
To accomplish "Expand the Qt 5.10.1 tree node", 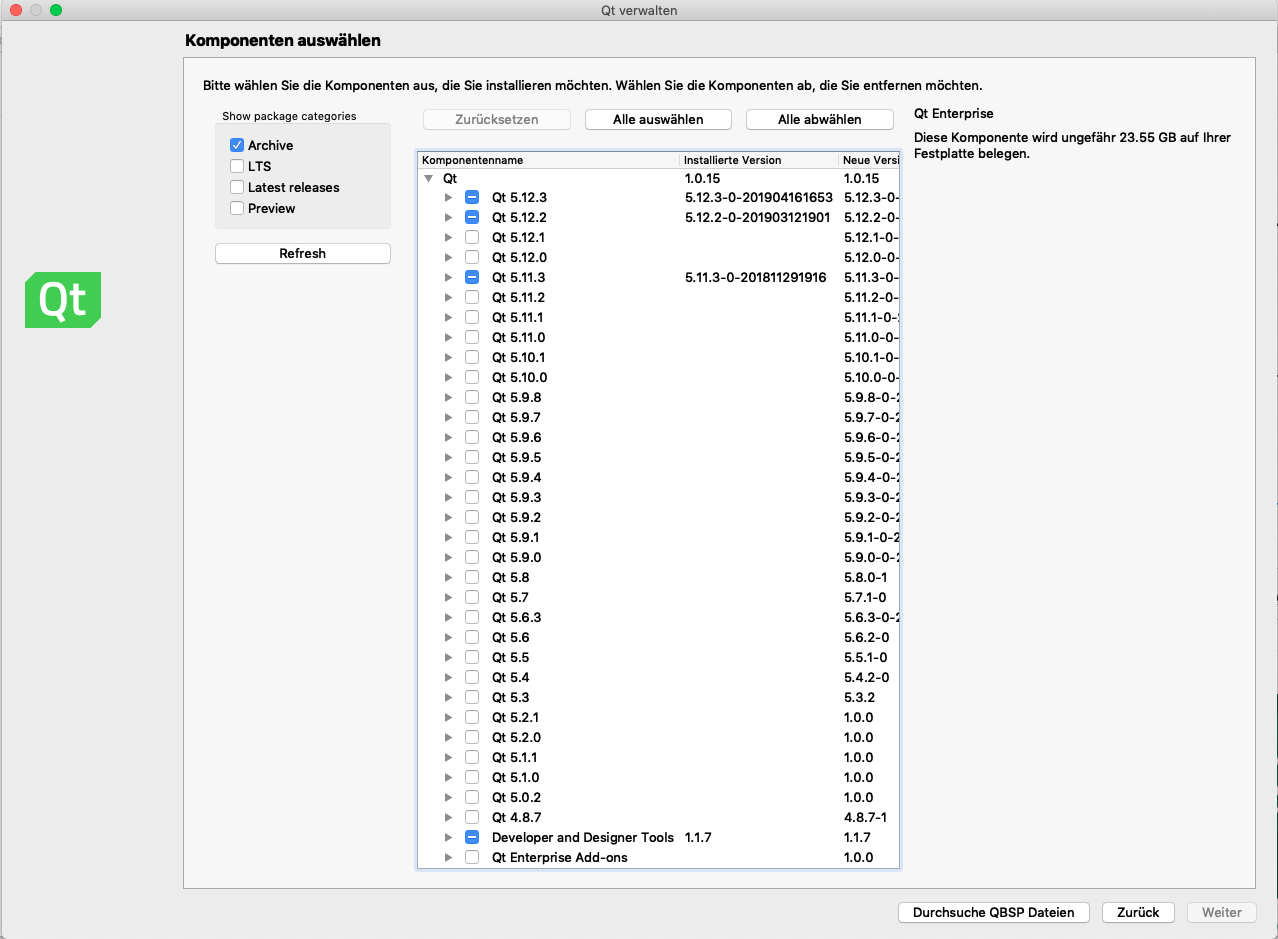I will click(x=449, y=357).
